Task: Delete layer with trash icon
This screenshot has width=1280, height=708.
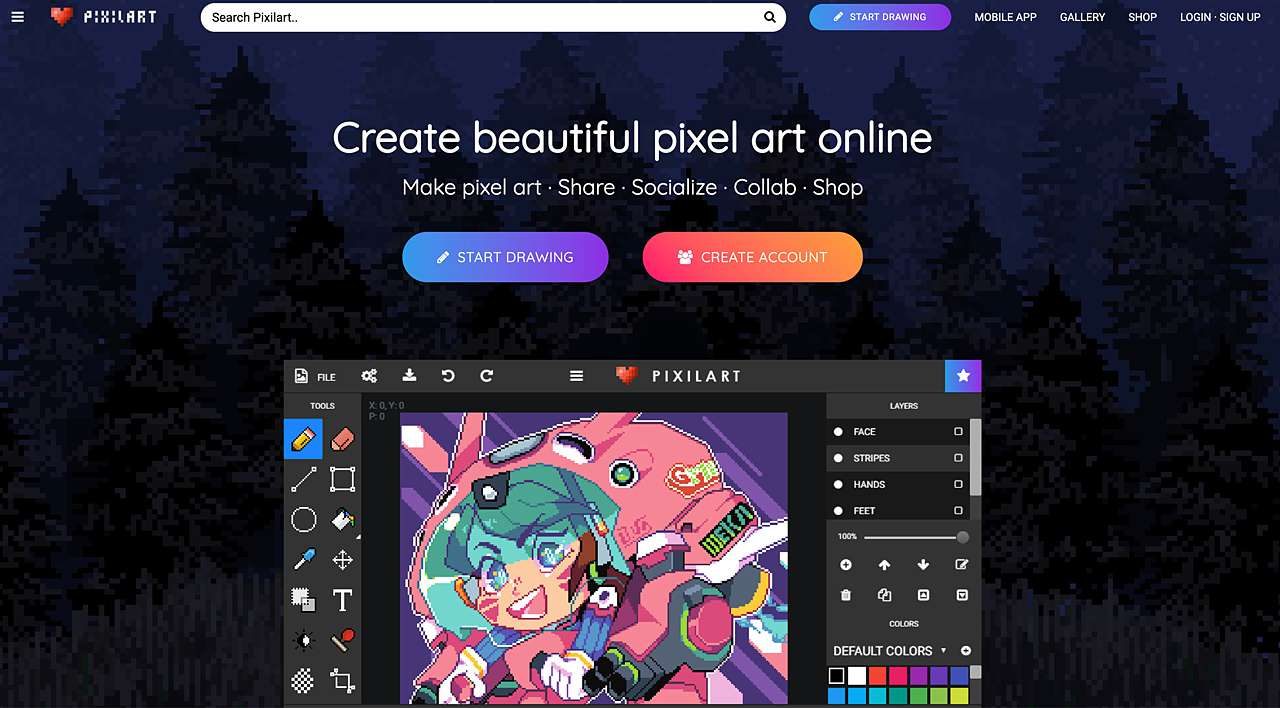Action: tap(845, 595)
